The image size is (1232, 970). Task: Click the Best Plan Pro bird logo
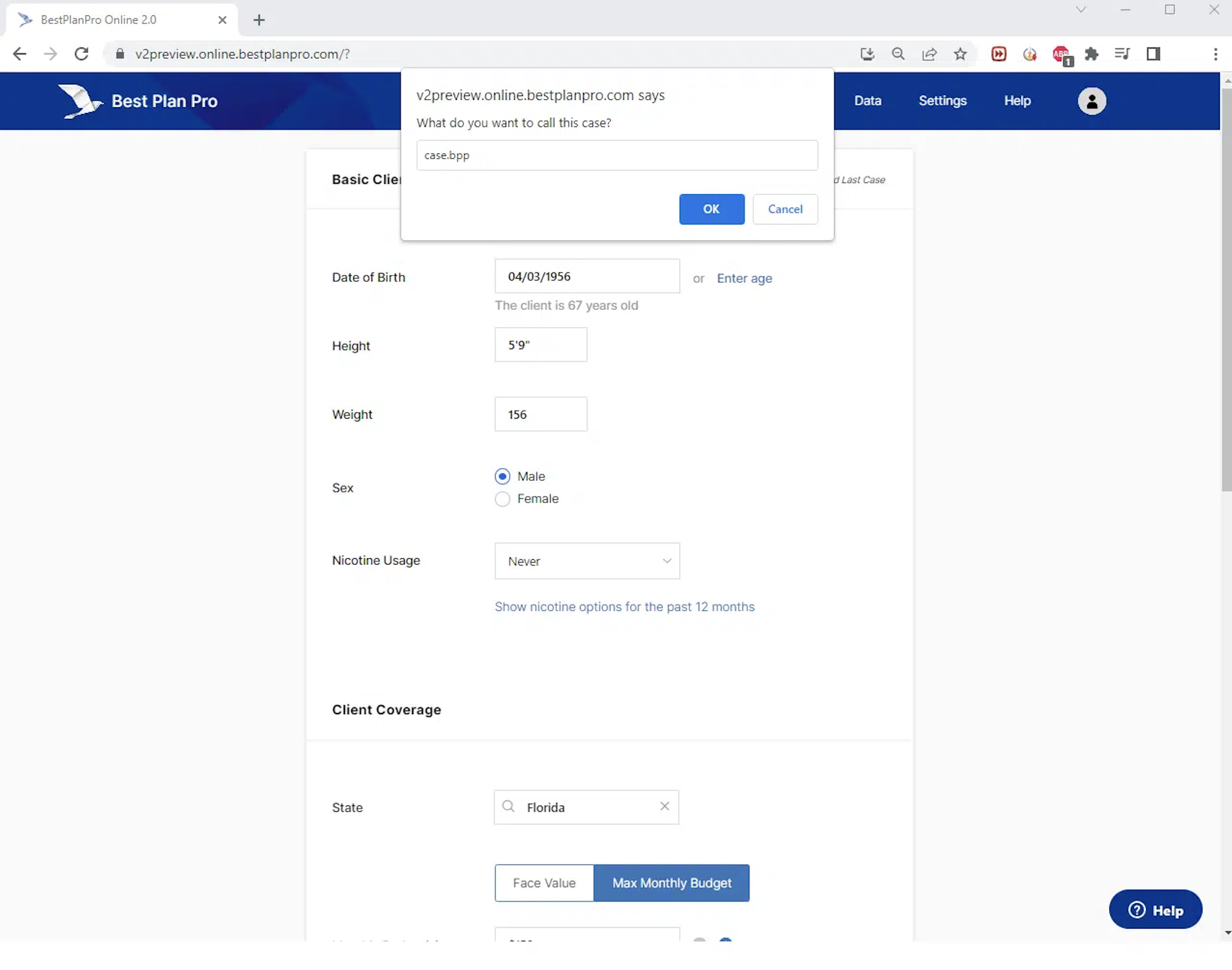click(80, 101)
